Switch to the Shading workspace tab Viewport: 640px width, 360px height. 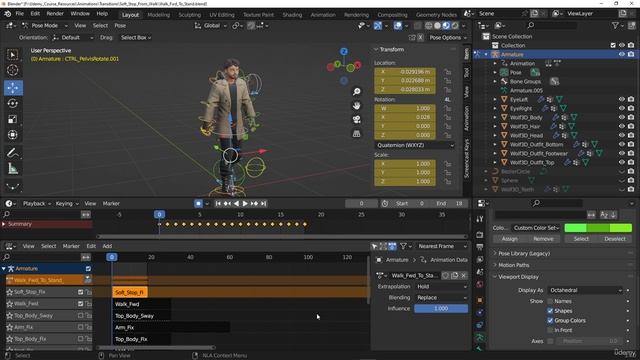pos(292,15)
